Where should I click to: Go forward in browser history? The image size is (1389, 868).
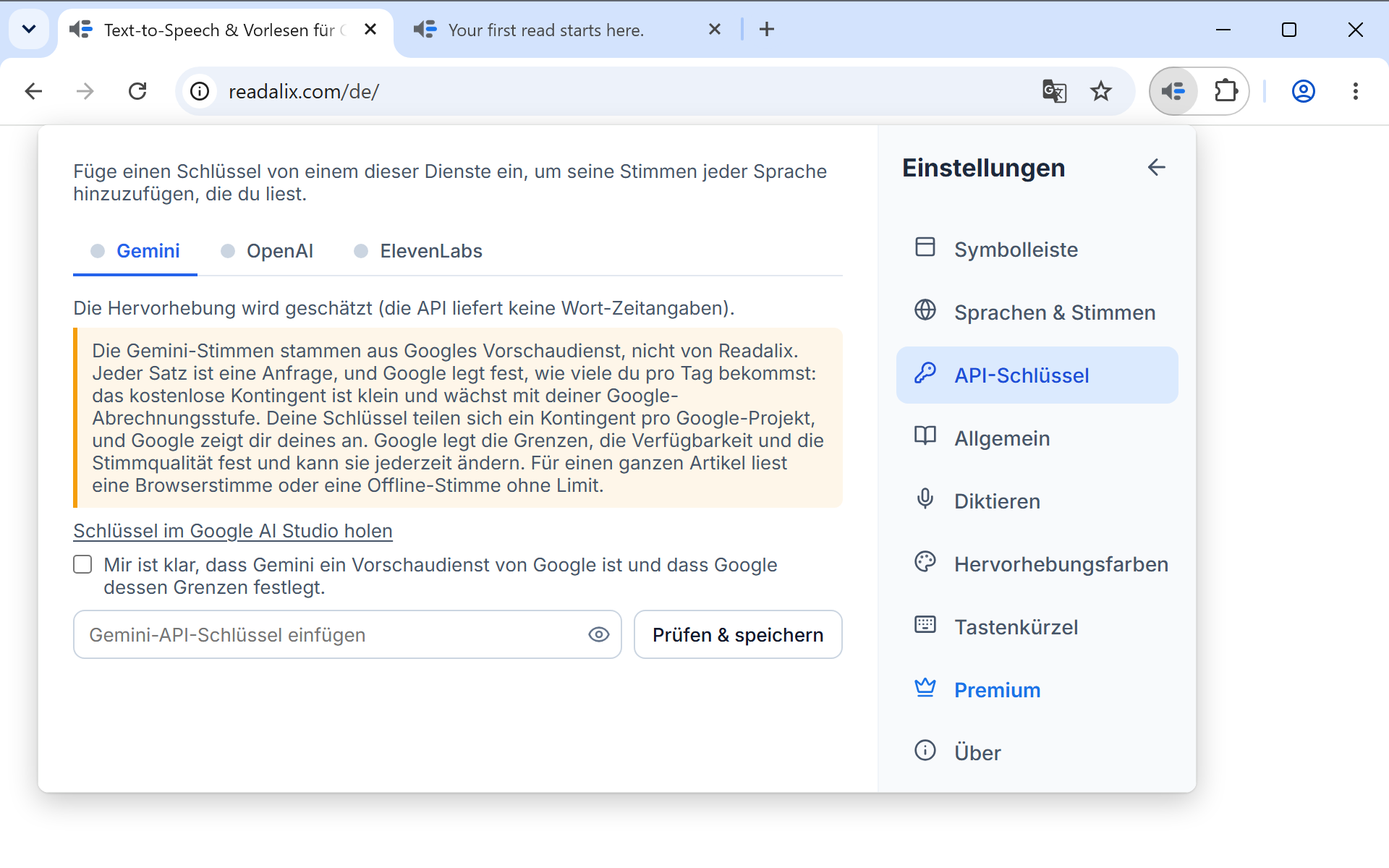[85, 91]
